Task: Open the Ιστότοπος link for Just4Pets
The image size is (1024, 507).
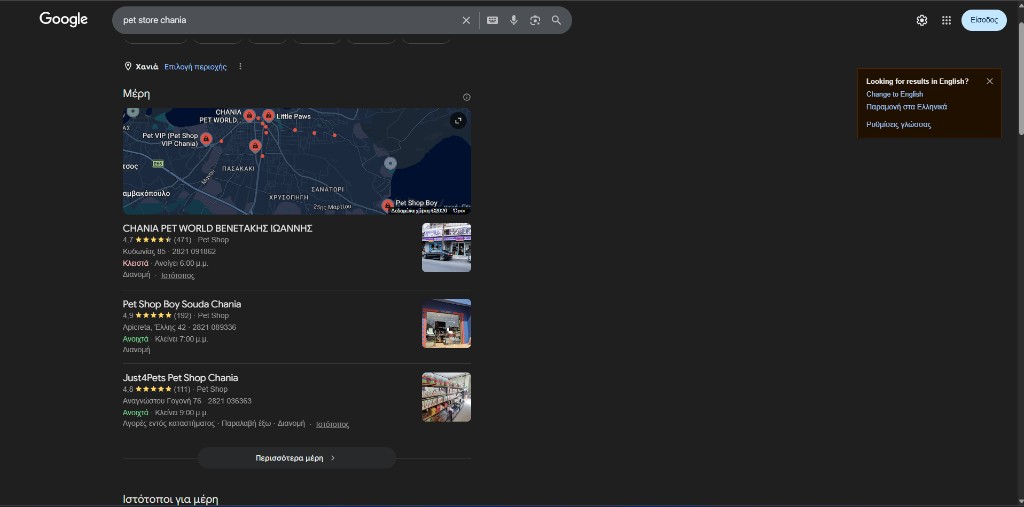Action: point(332,424)
